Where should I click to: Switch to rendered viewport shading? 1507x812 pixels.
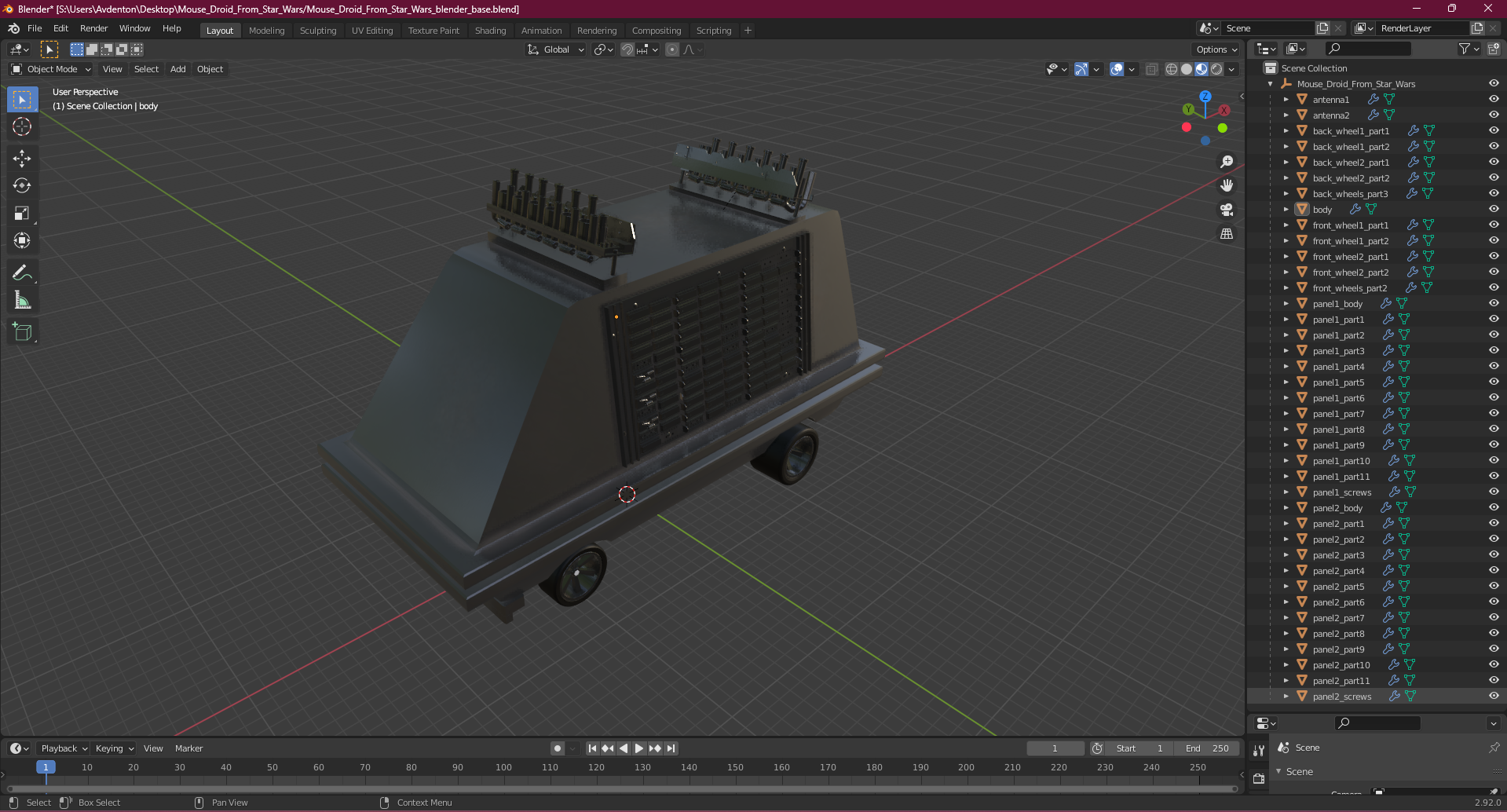1216,69
